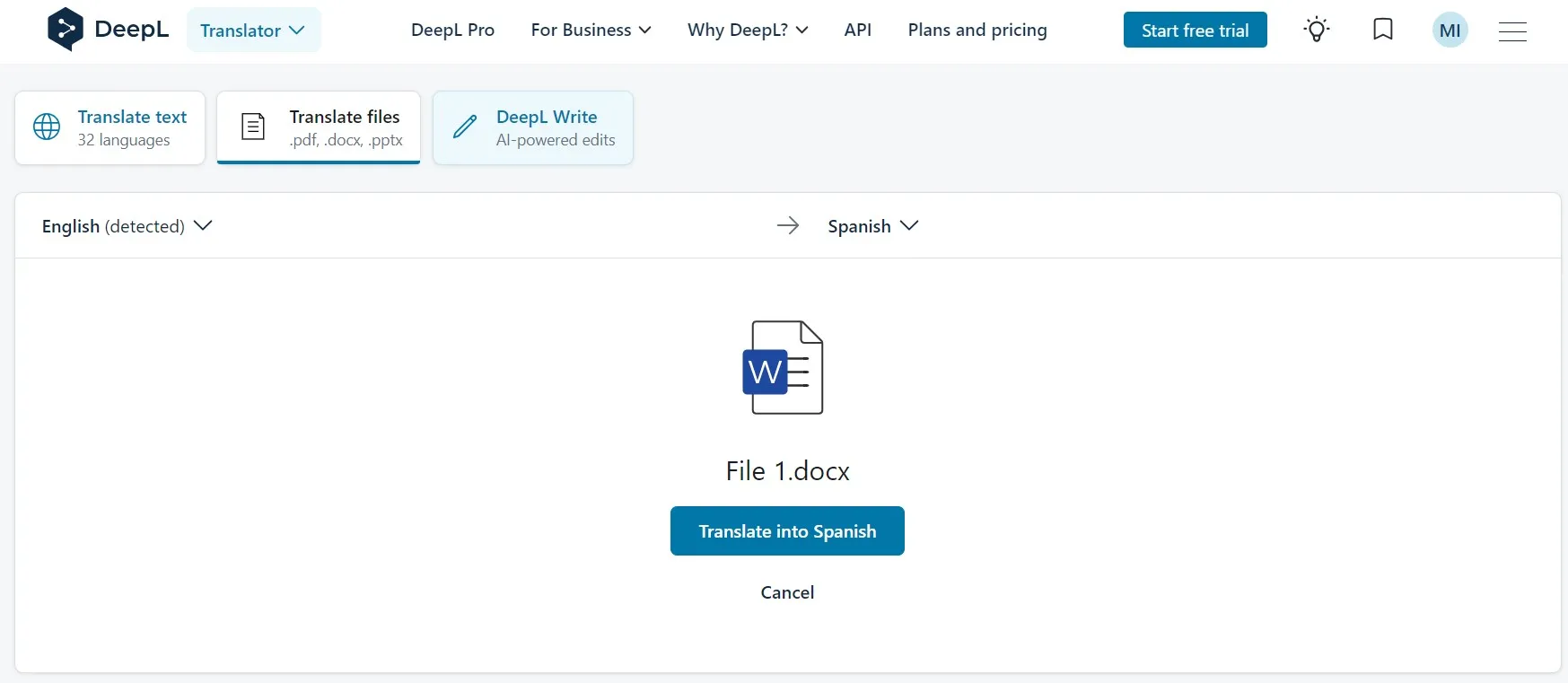Open the English (detected) source language dropdown
Image resolution: width=1568 pixels, height=683 pixels.
click(x=127, y=226)
